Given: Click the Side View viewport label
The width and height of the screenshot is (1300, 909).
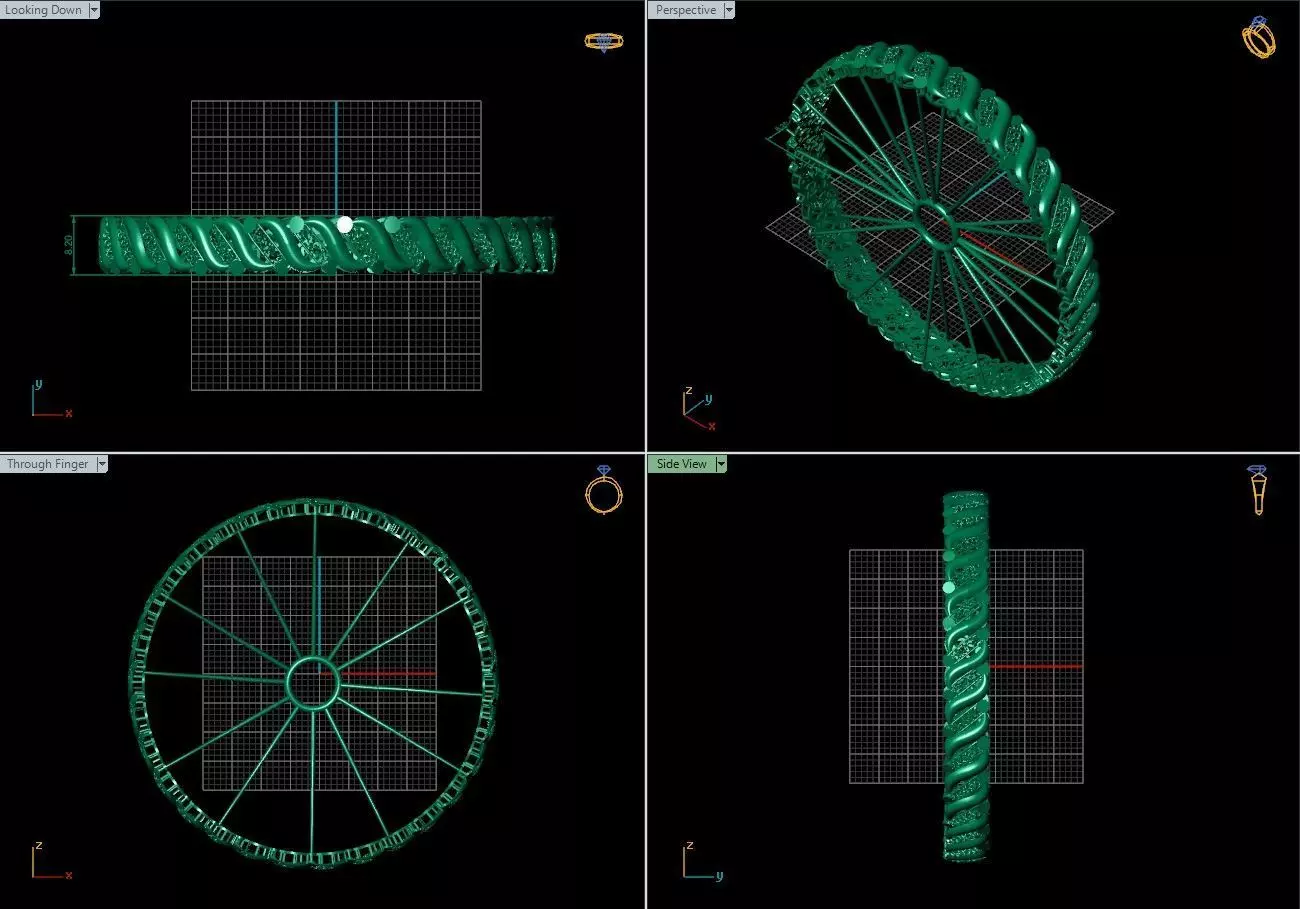Looking at the screenshot, I should (x=681, y=464).
